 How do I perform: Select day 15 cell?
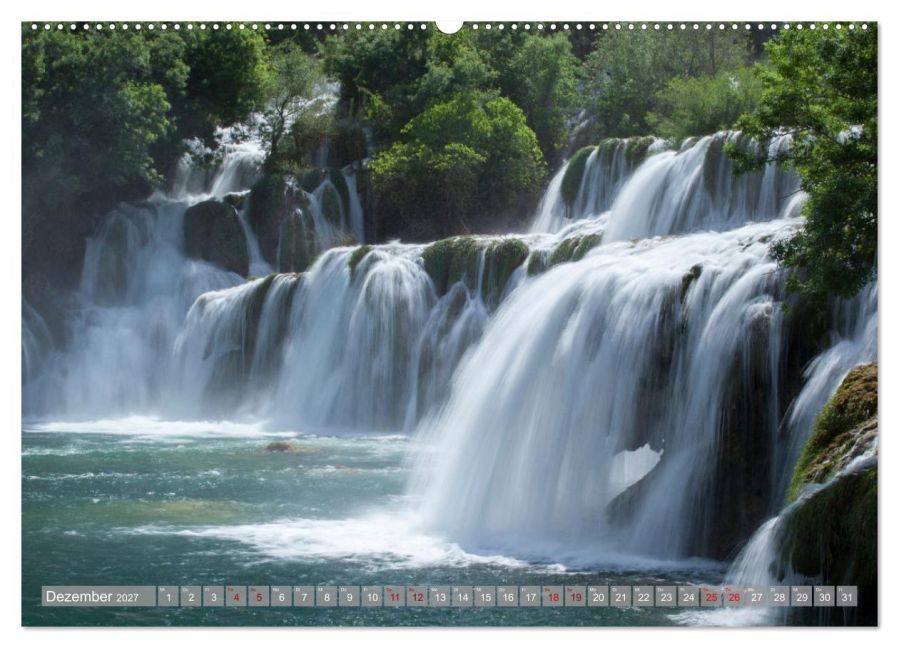pyautogui.click(x=485, y=596)
